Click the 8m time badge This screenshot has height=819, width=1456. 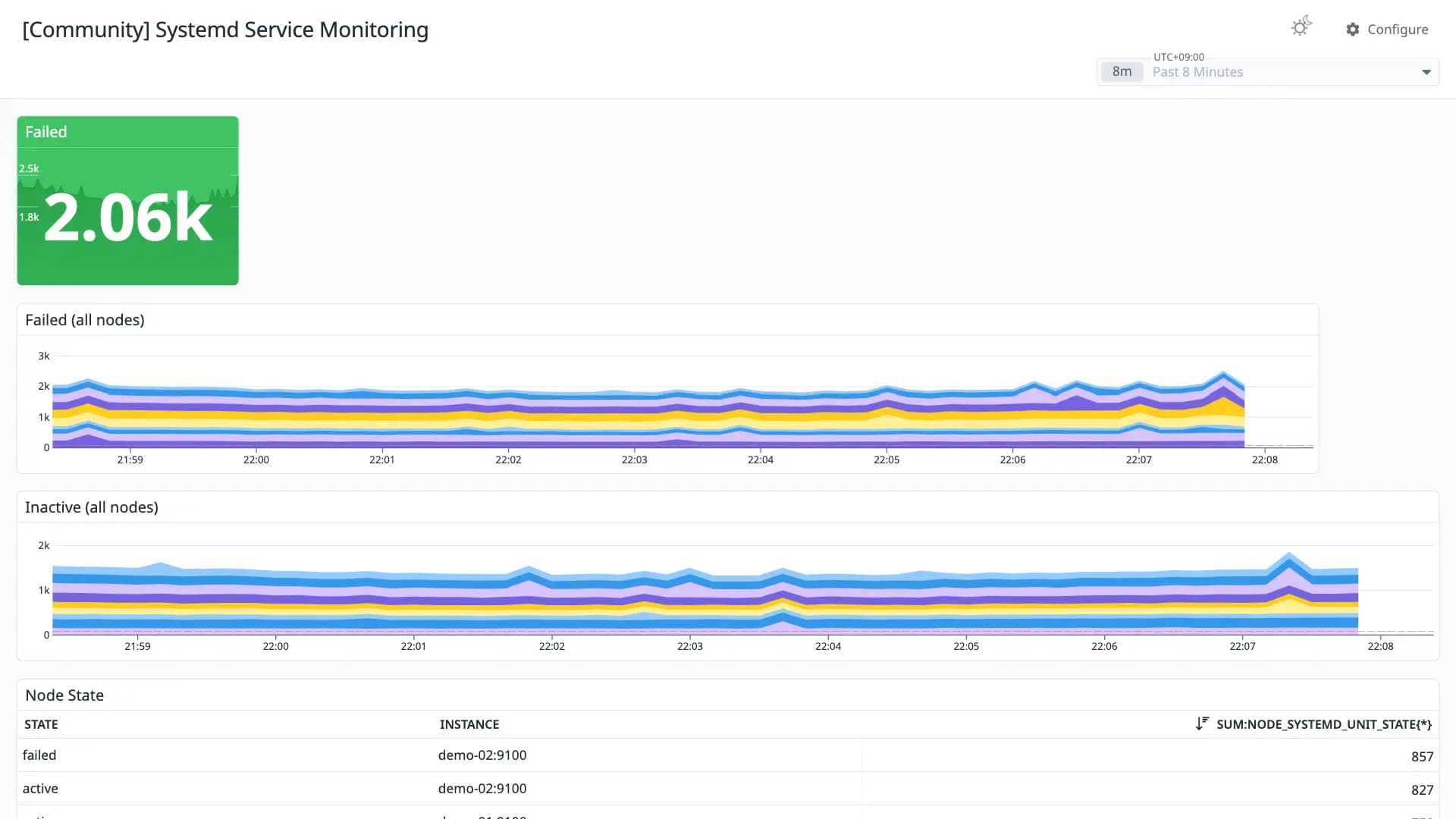[1122, 72]
